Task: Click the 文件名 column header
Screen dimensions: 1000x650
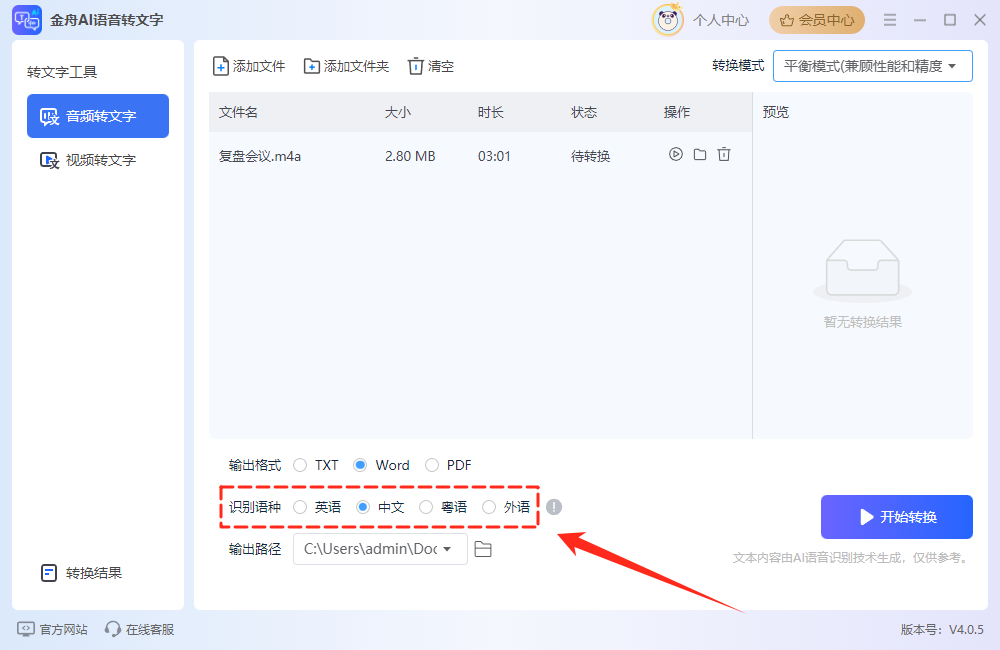Action: pyautogui.click(x=239, y=112)
